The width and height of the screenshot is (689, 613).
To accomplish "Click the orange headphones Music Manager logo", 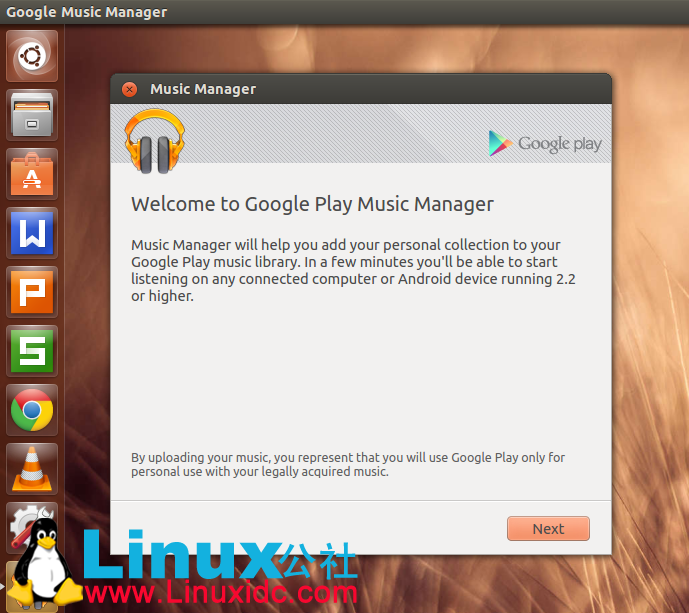I will (x=155, y=140).
